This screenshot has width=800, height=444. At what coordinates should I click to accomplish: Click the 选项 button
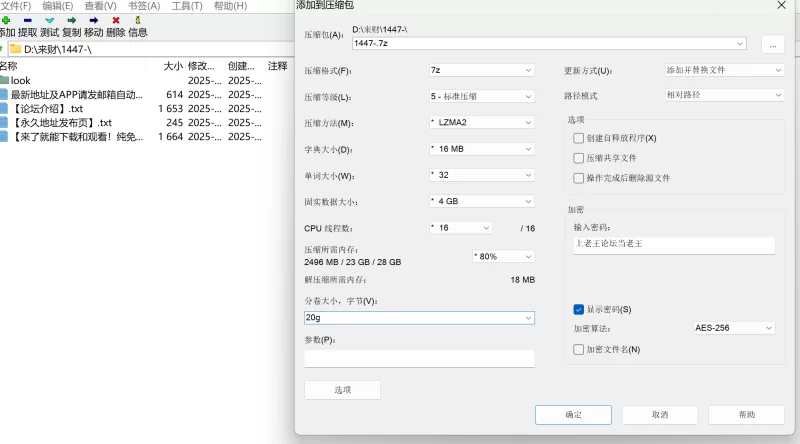pyautogui.click(x=342, y=390)
